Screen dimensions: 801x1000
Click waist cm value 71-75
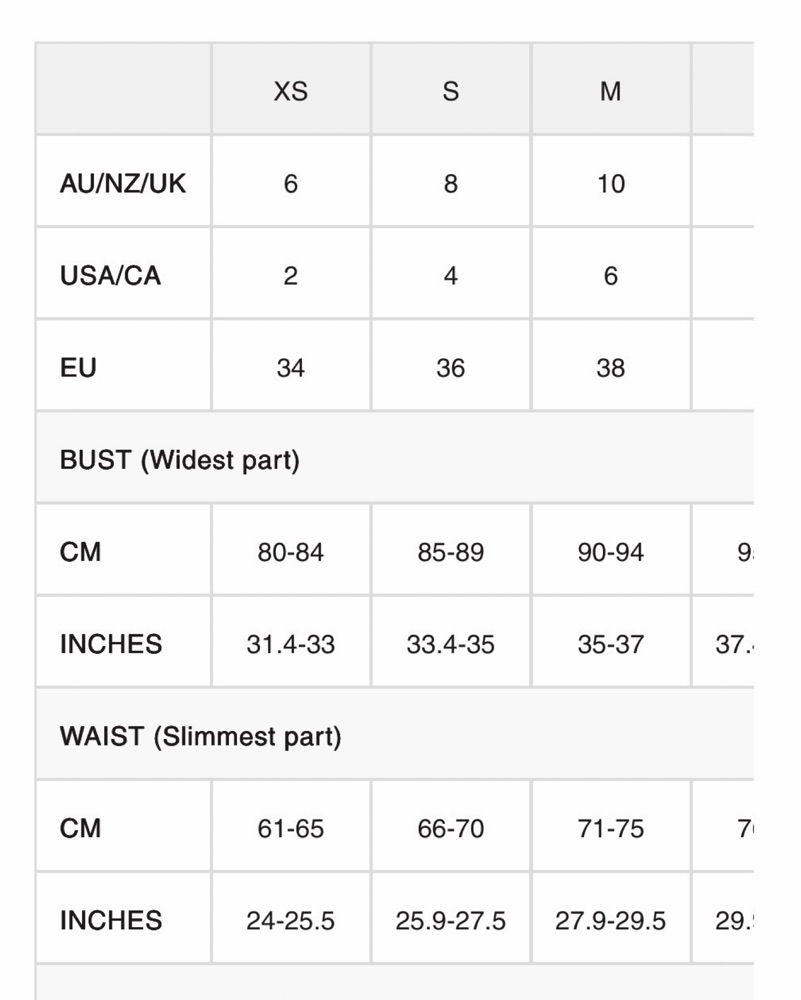[x=611, y=828]
